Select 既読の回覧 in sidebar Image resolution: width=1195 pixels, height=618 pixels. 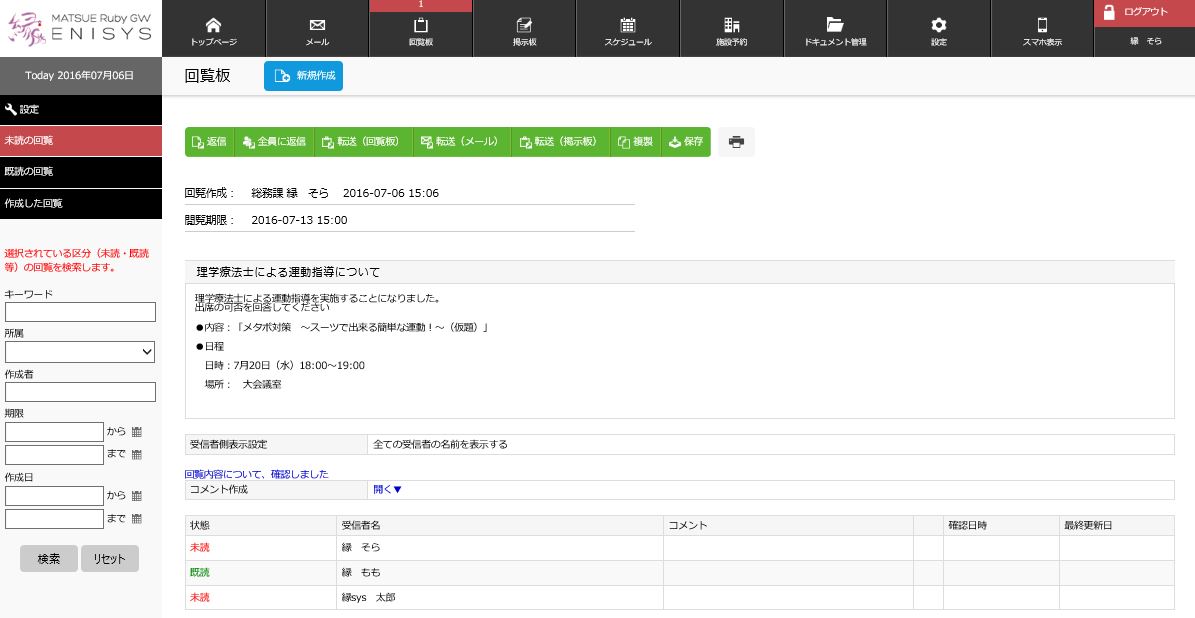pyautogui.click(x=81, y=172)
